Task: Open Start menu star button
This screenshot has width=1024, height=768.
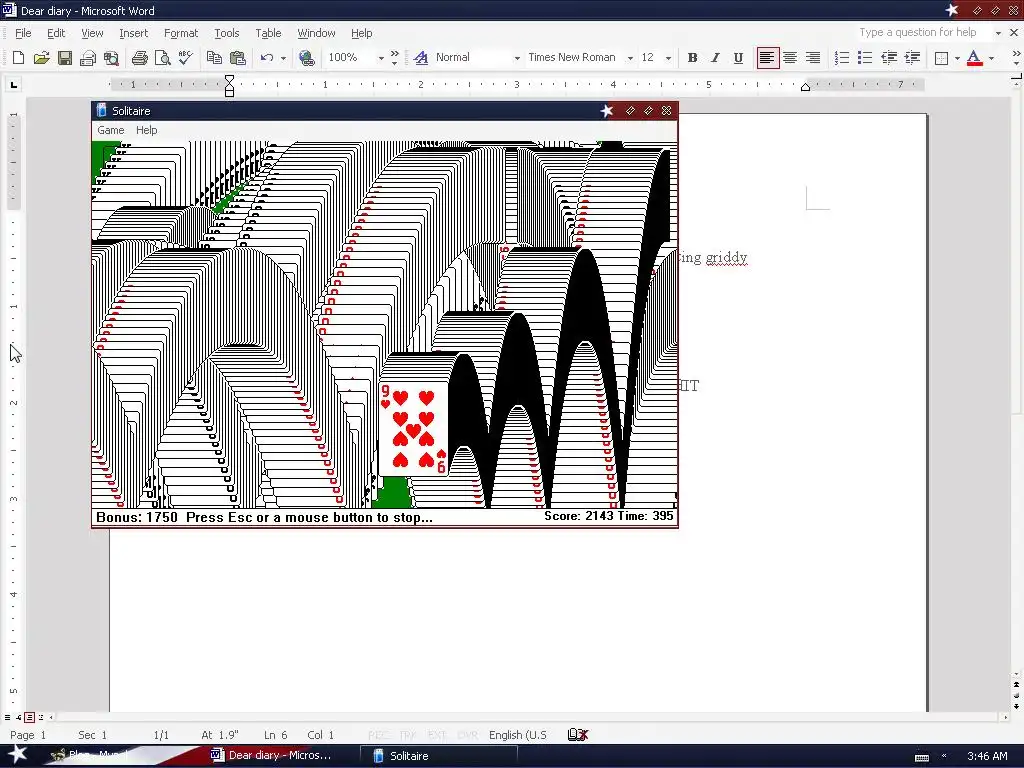Action: click(17, 755)
